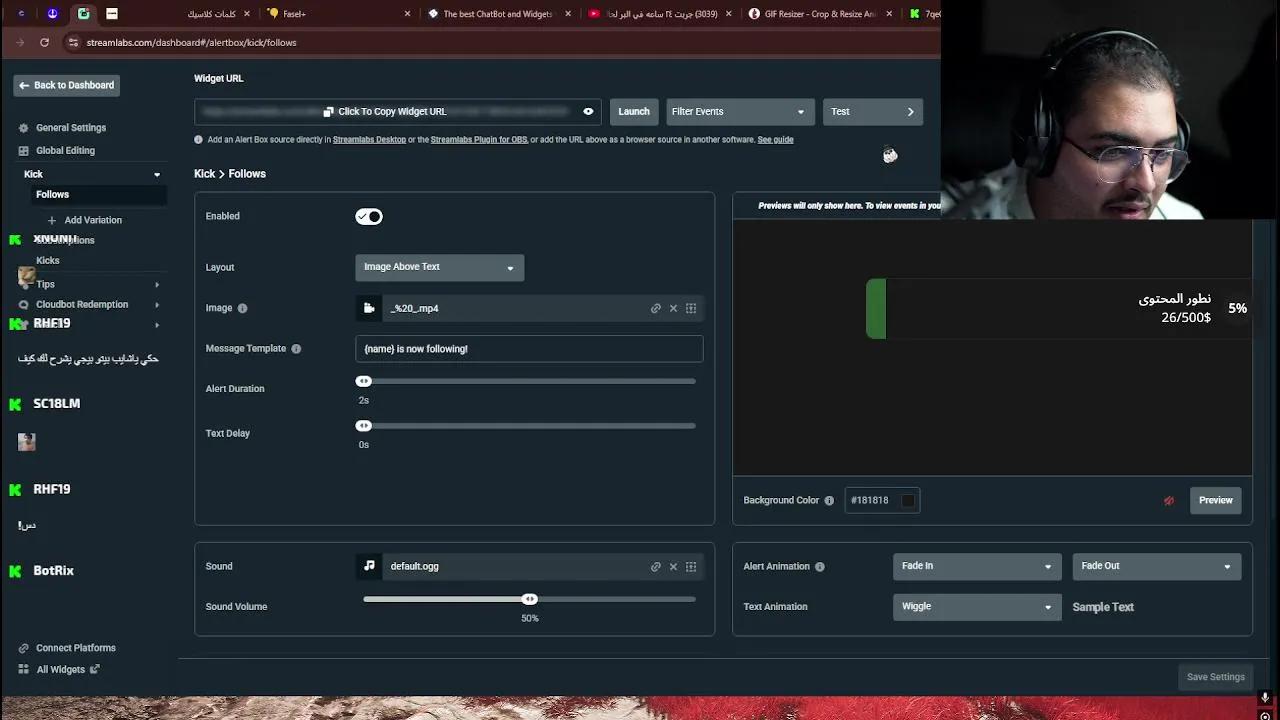The image size is (1280, 720).
Task: Close the Fasel+ browser tab
Action: pos(407,14)
